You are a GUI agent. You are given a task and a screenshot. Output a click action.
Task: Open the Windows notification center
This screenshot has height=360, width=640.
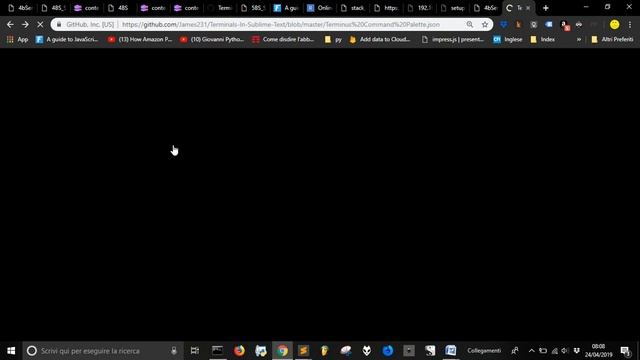tap(625, 351)
